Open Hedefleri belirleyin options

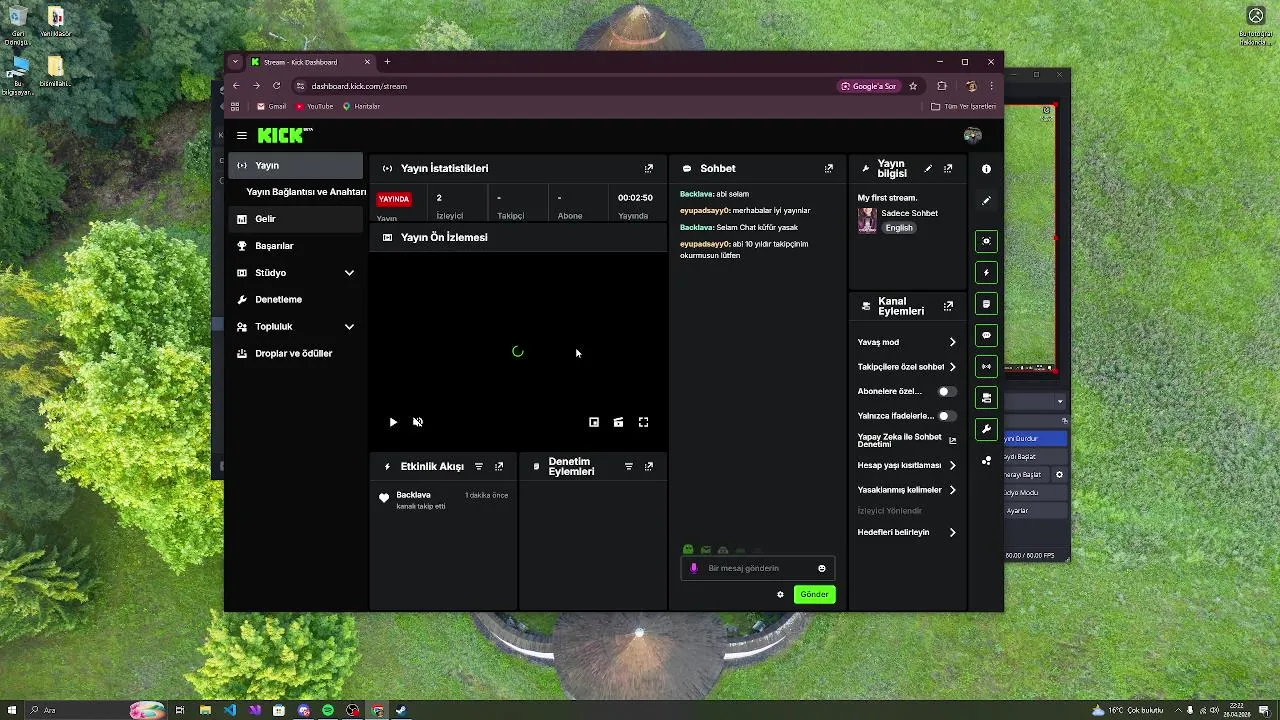click(x=906, y=532)
